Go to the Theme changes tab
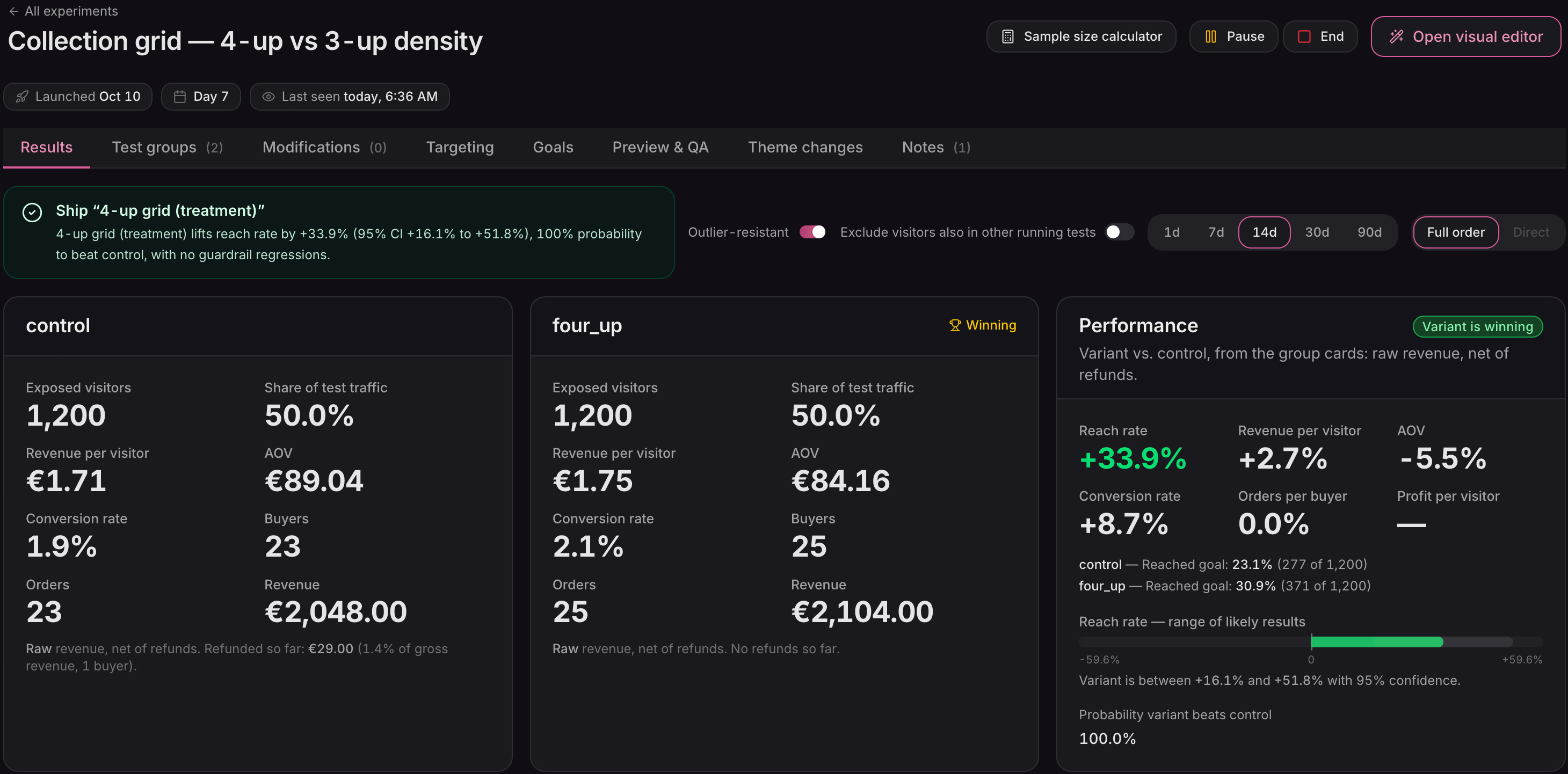 click(805, 147)
